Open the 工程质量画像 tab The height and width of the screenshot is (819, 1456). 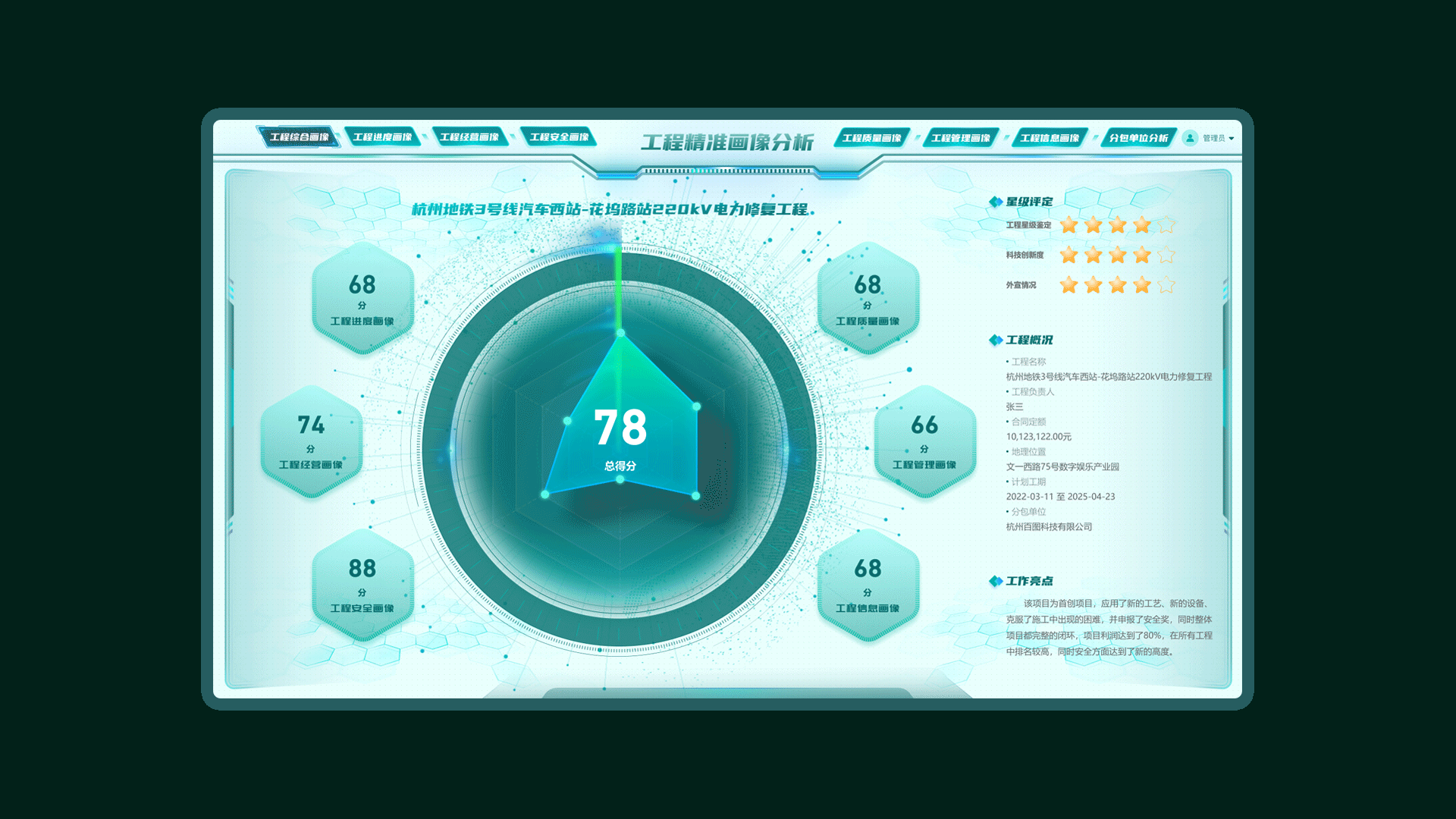click(x=871, y=138)
